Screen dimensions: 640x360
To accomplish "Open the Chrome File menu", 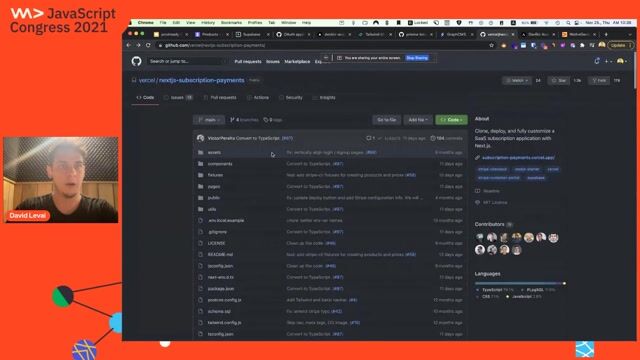I will click(x=163, y=23).
